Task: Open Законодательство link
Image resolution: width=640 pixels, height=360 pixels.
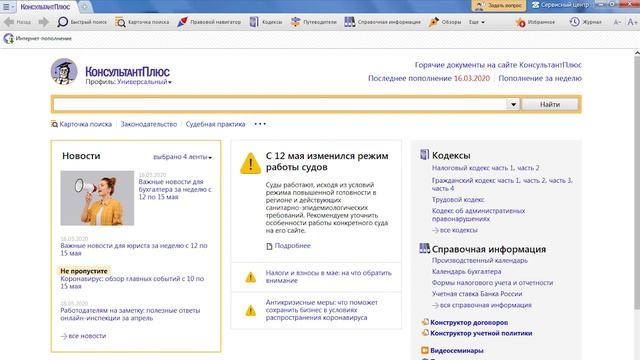Action: [149, 124]
